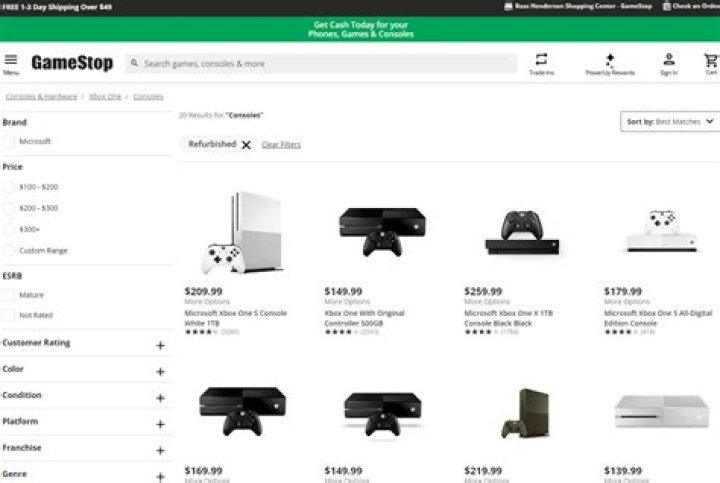Click Microsoft Xbox One X 1TB title

coord(508,318)
